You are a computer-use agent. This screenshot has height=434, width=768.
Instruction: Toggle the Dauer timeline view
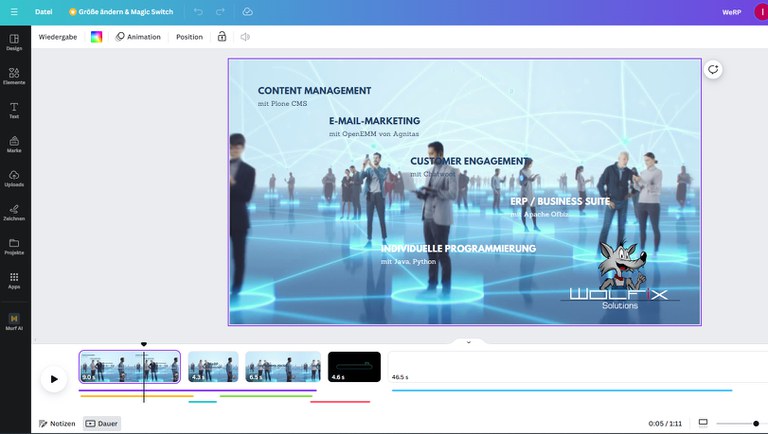click(x=102, y=423)
